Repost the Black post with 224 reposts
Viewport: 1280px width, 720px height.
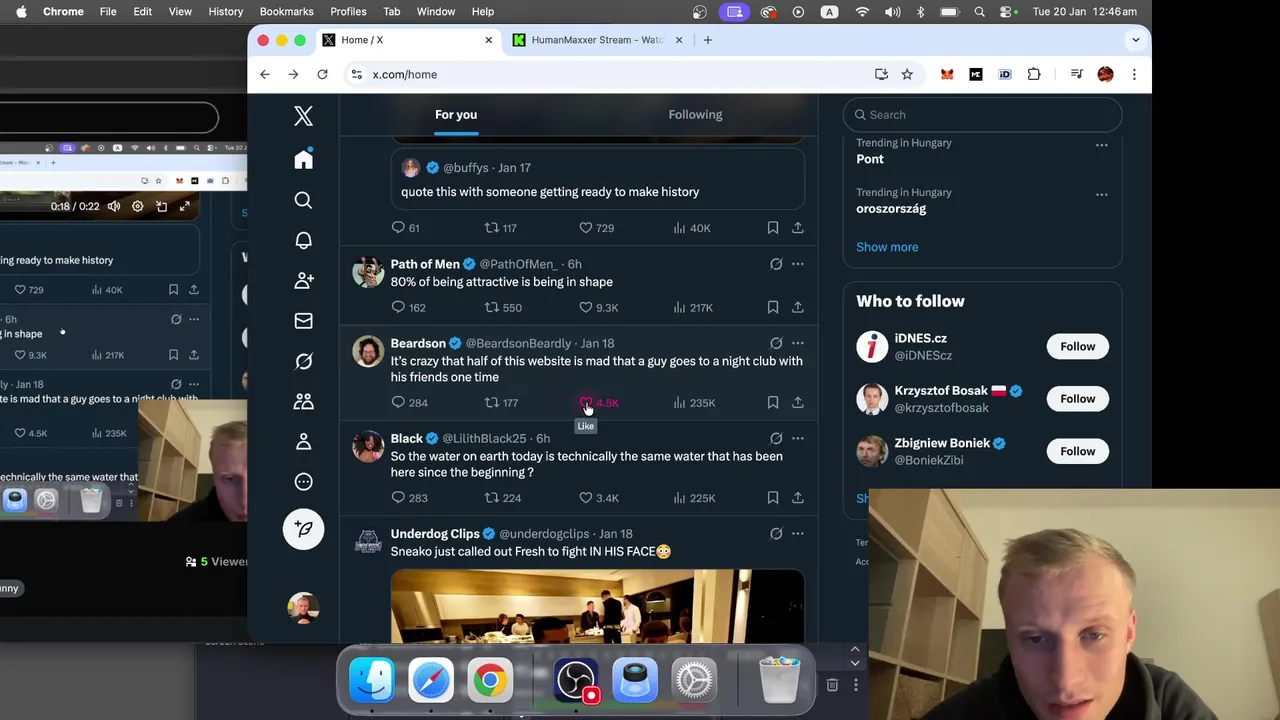(x=503, y=497)
